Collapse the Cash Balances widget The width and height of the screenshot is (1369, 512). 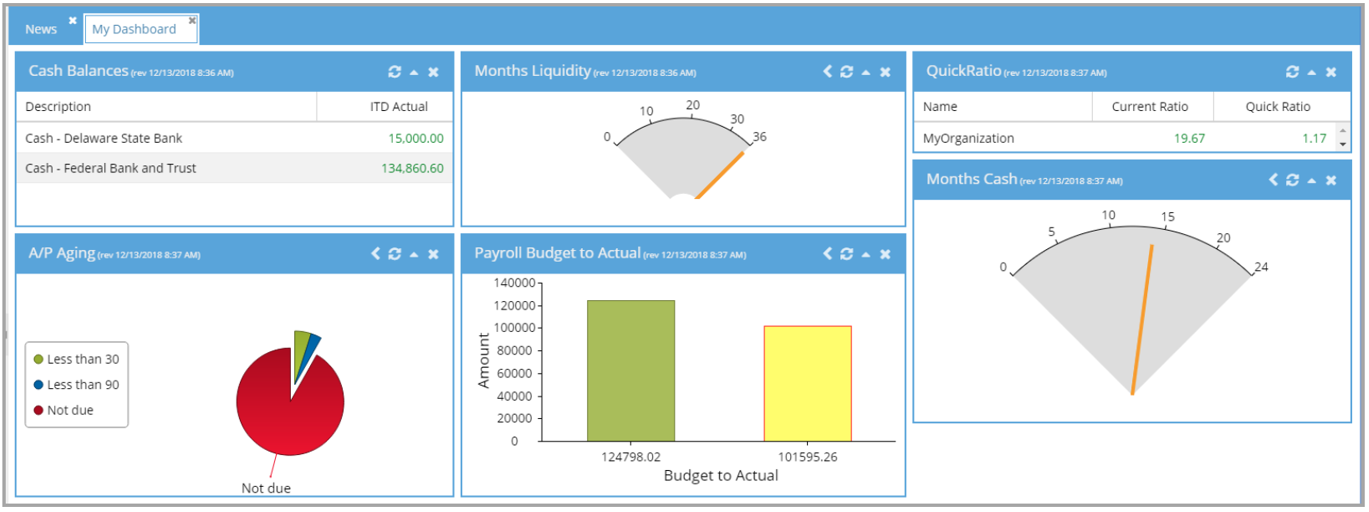click(x=414, y=72)
